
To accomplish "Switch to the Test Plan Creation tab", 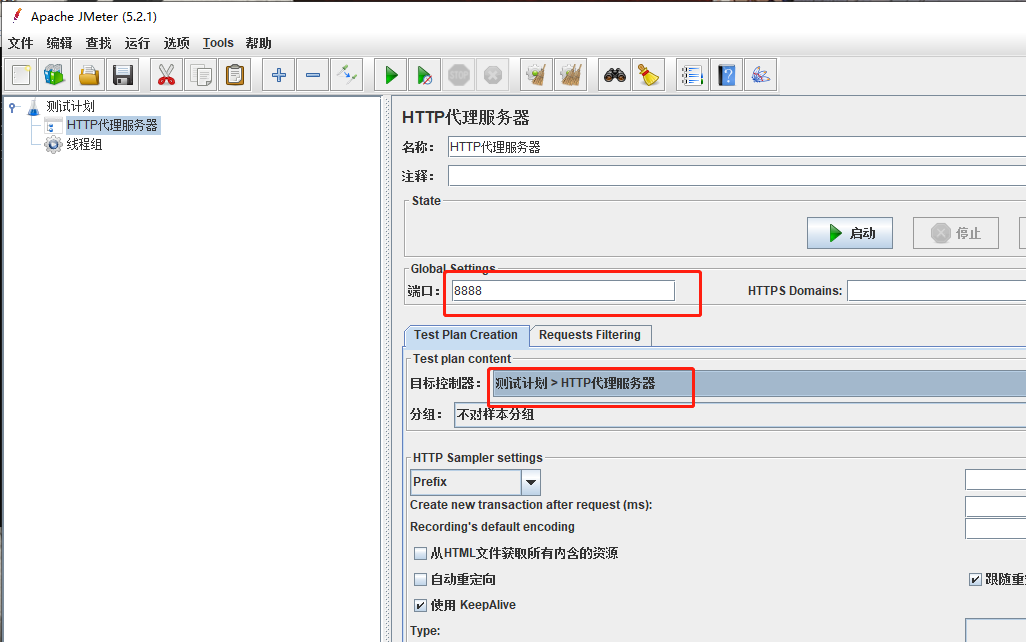I will pos(466,335).
